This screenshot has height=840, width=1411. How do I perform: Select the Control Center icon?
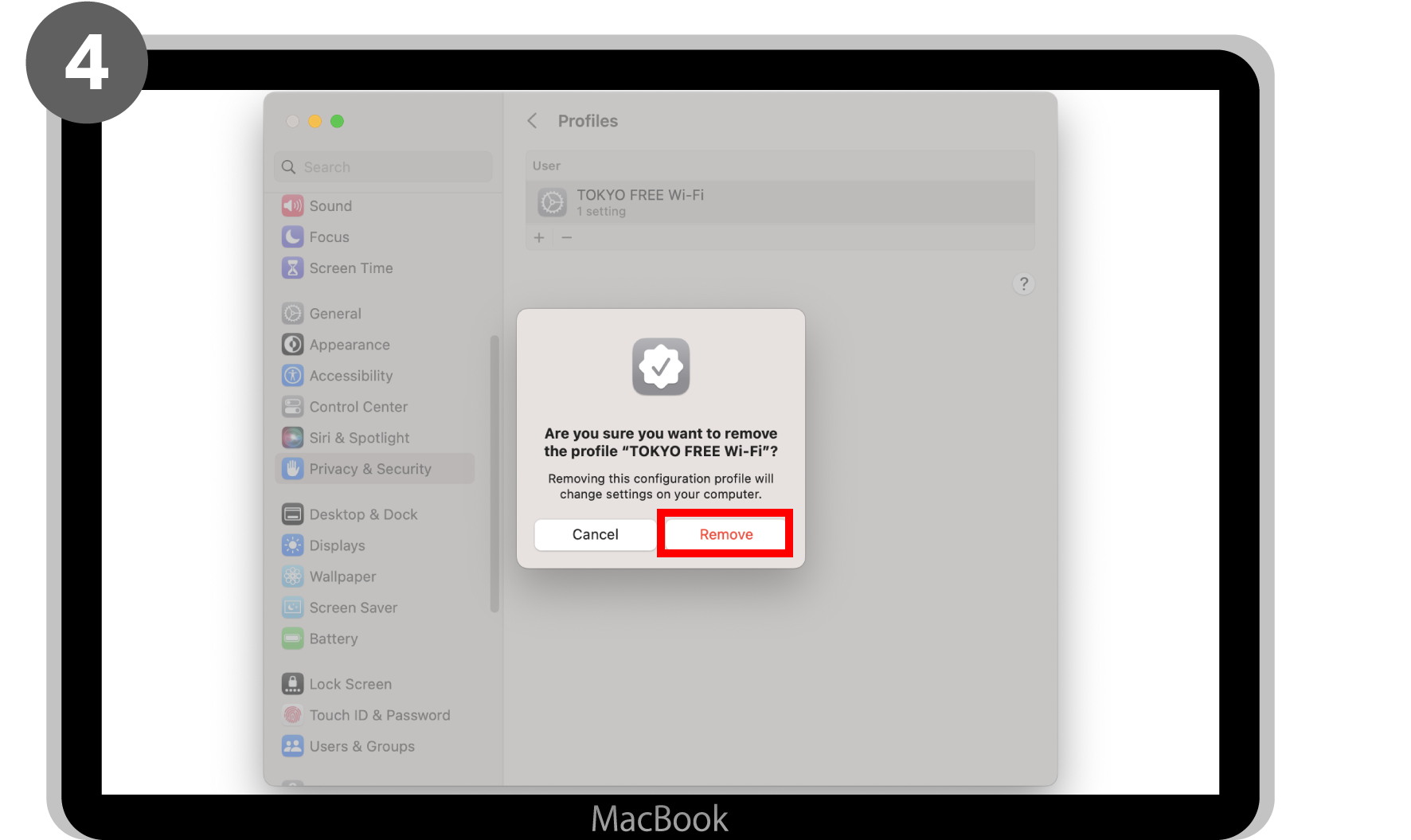tap(293, 407)
